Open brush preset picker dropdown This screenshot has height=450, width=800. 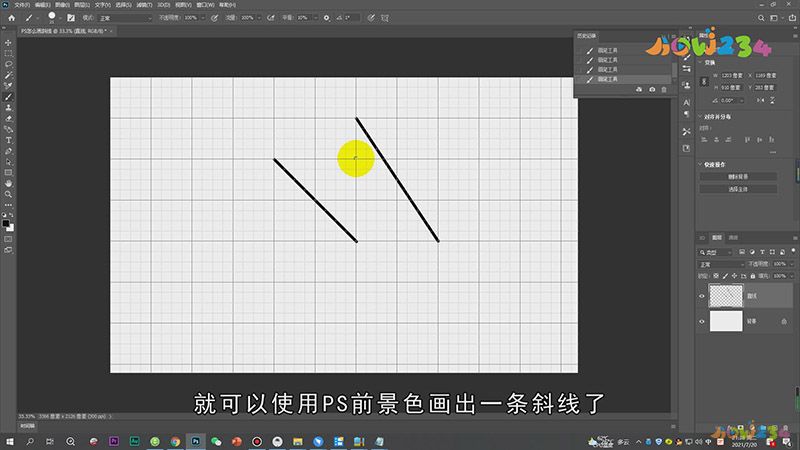point(60,18)
